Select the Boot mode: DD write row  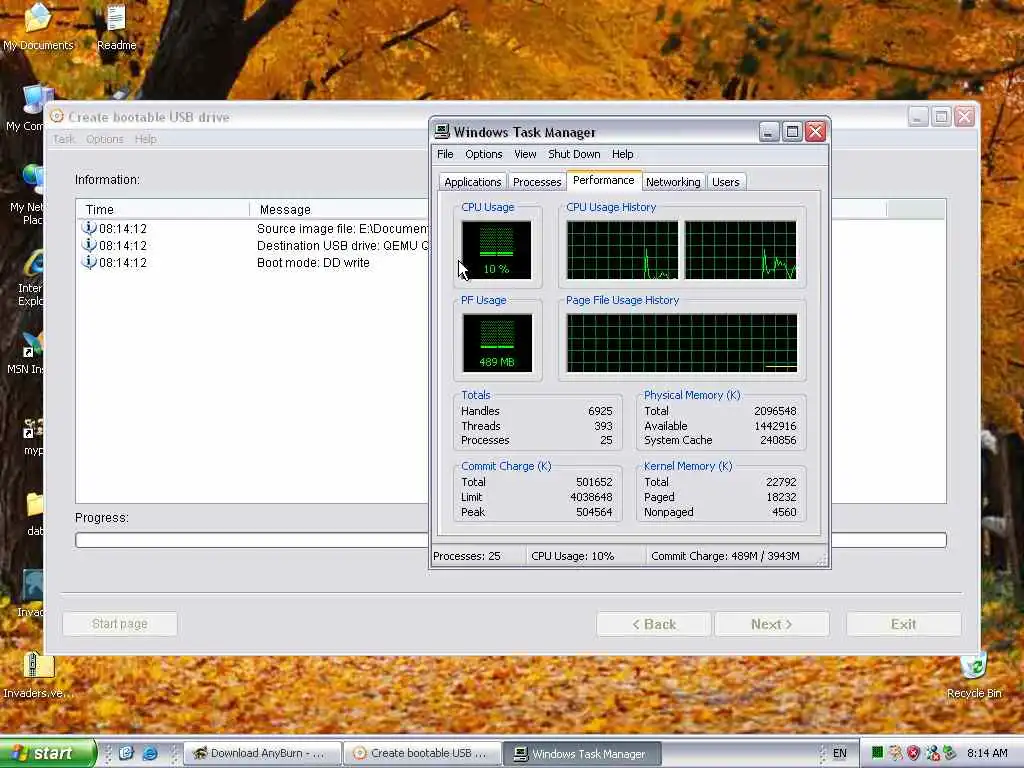click(x=253, y=263)
